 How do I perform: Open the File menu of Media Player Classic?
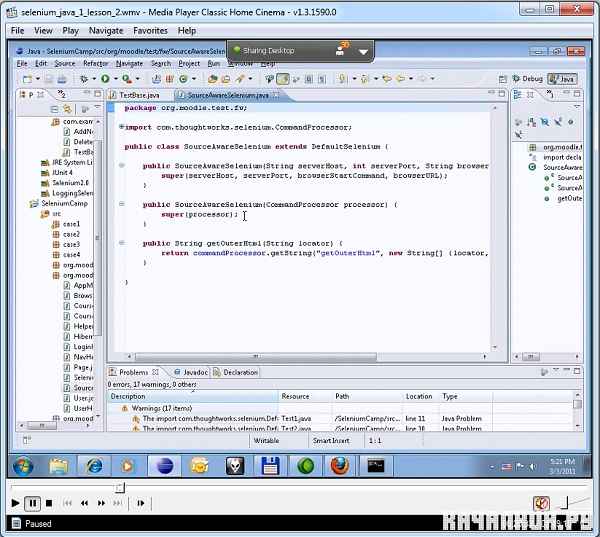point(18,31)
